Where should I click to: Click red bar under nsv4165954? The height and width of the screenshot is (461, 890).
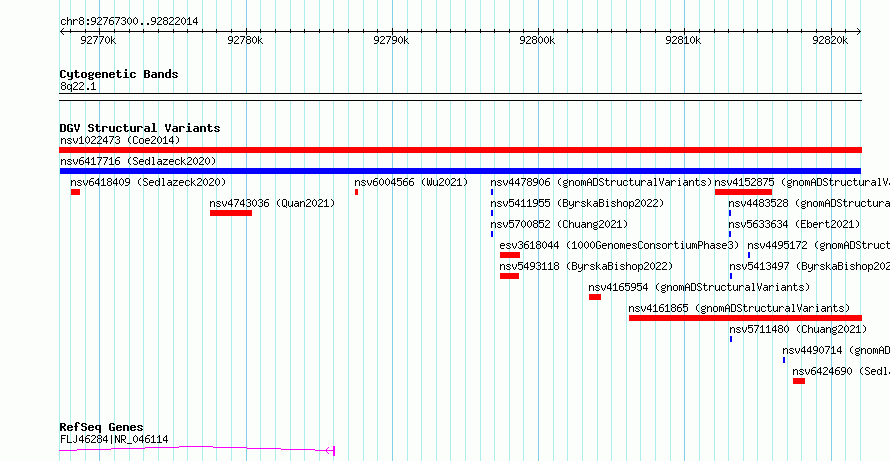coord(595,297)
